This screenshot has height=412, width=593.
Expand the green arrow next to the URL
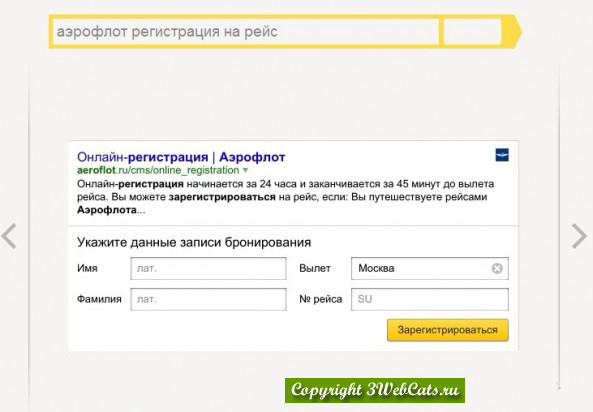(245, 171)
